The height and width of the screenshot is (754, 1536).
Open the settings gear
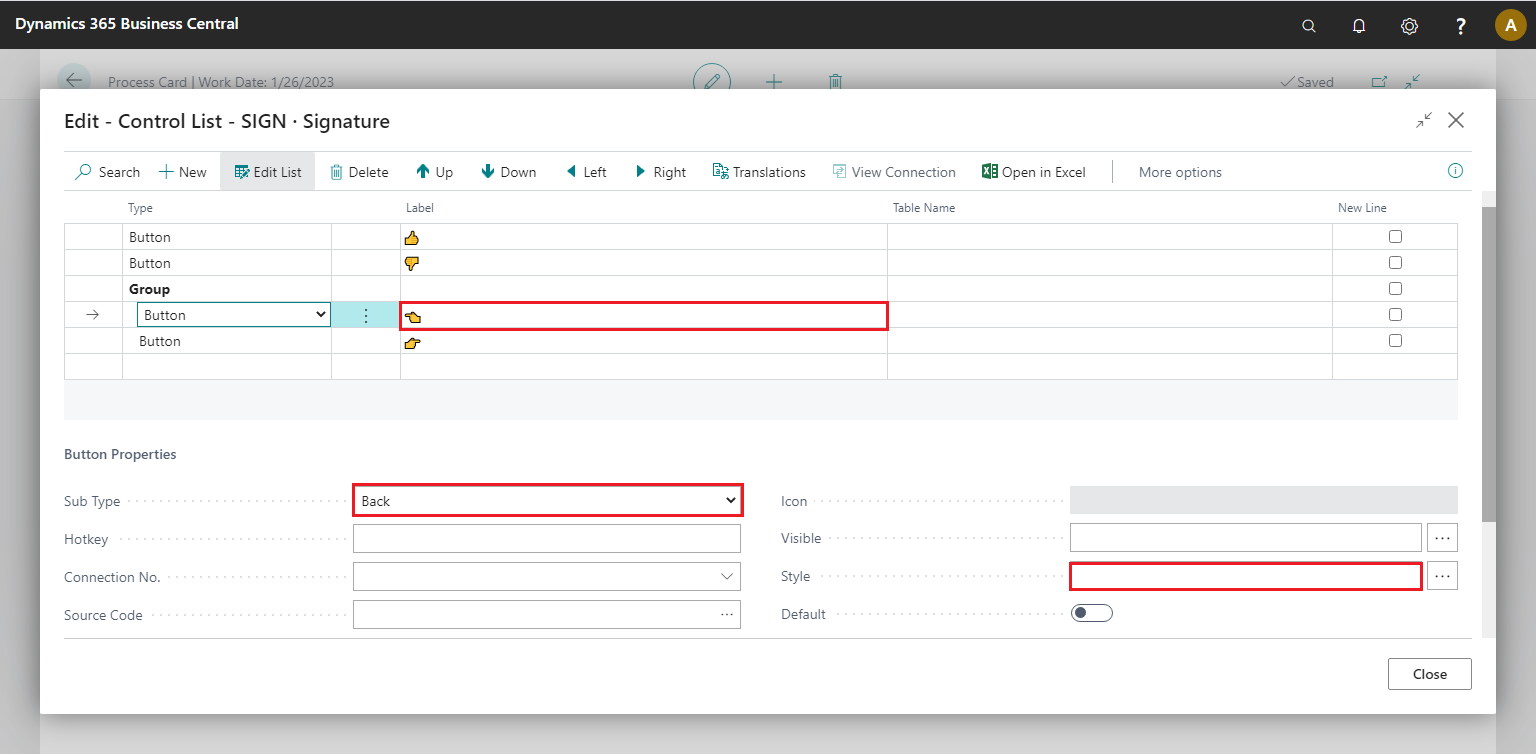(1409, 26)
